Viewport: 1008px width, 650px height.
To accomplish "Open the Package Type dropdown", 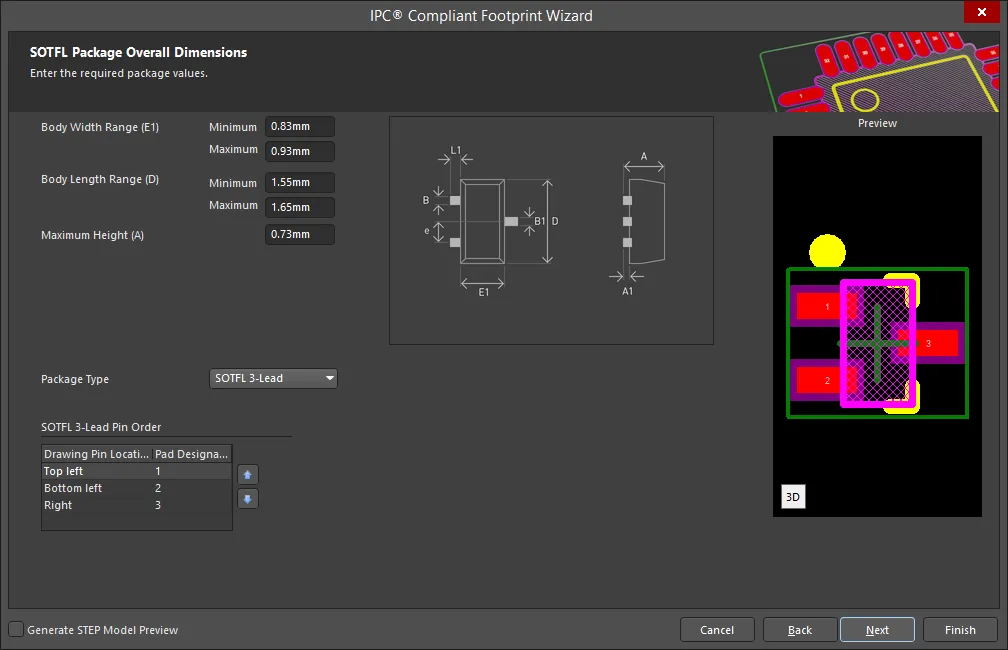I will [273, 378].
